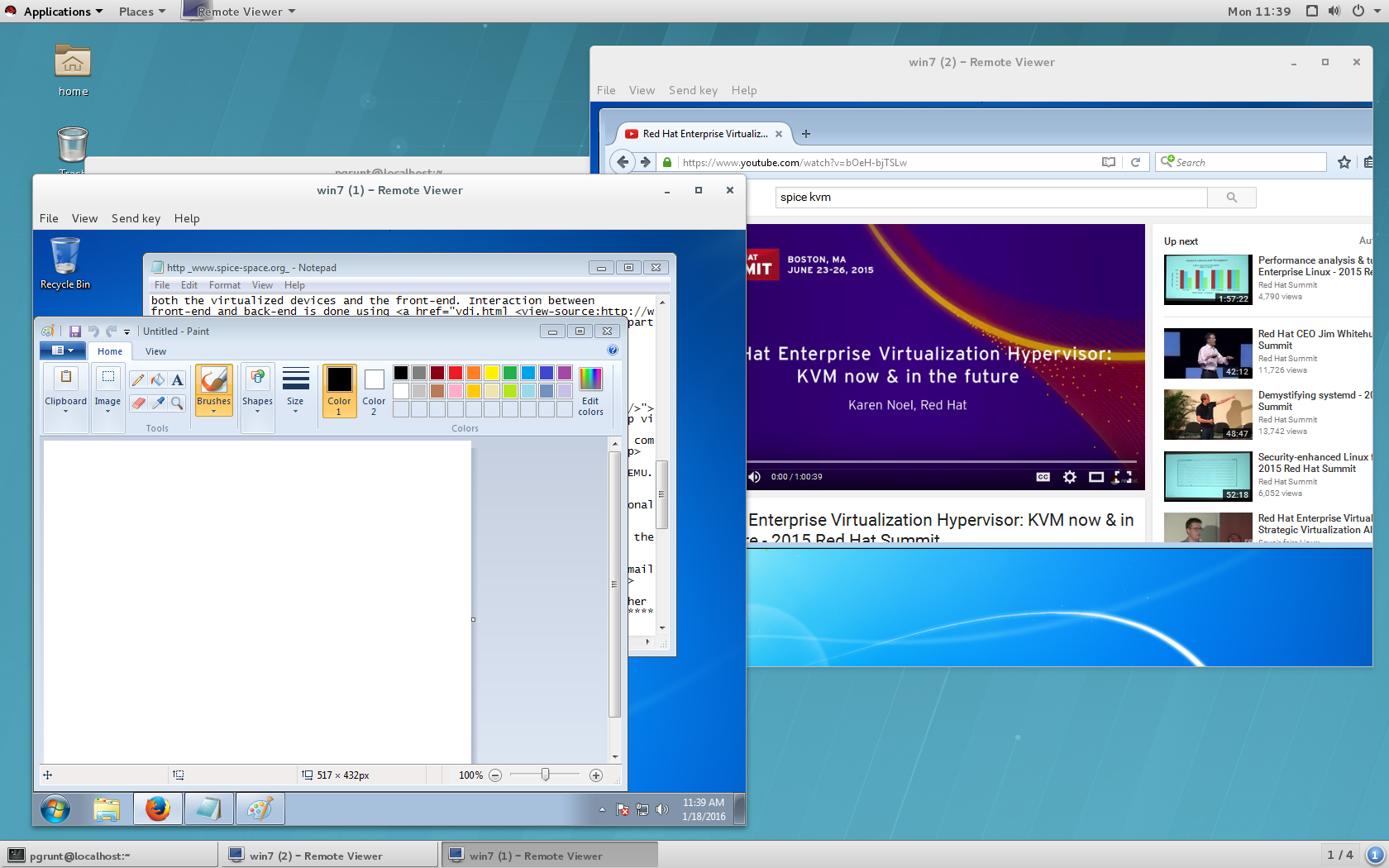This screenshot has height=868, width=1389.
Task: Open YouTube player settings gear
Action: coord(1070,477)
